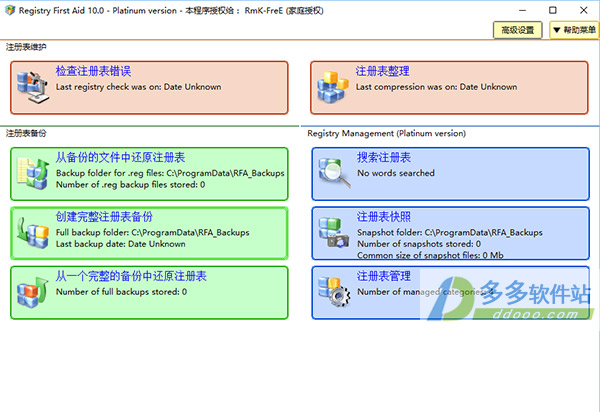Click 'Number of full backups stored: 0'
The width and height of the screenshot is (600, 412).
click(x=121, y=291)
